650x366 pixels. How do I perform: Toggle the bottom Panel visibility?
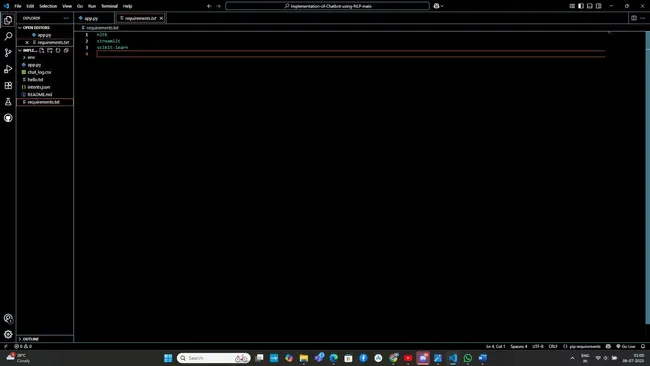click(x=589, y=6)
